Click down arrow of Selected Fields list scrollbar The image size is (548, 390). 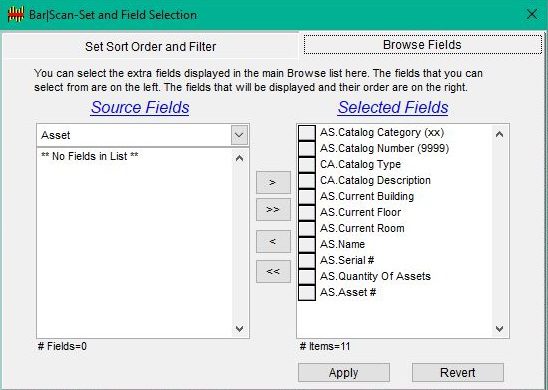tap(499, 328)
